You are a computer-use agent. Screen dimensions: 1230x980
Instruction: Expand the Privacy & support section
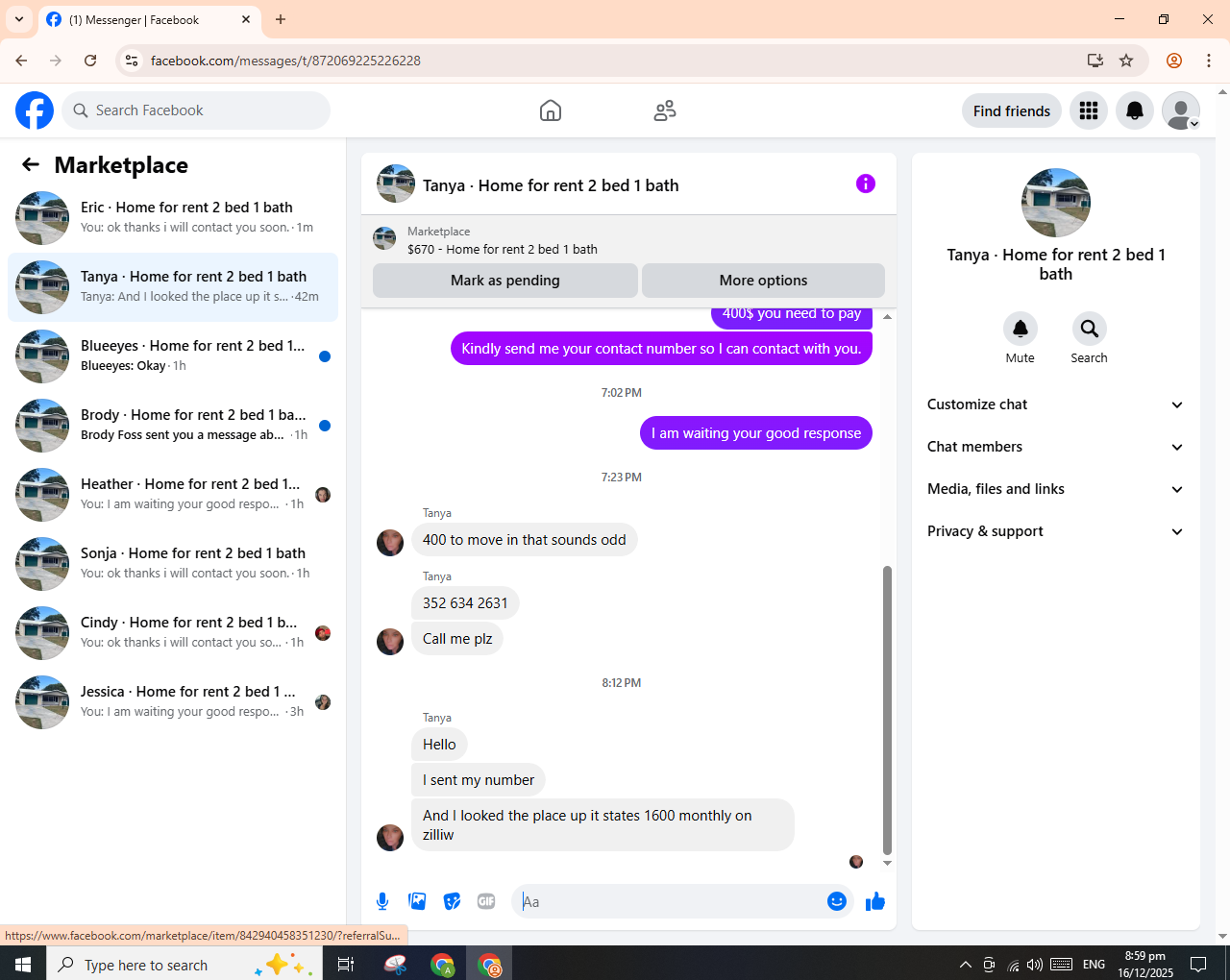[1056, 531]
